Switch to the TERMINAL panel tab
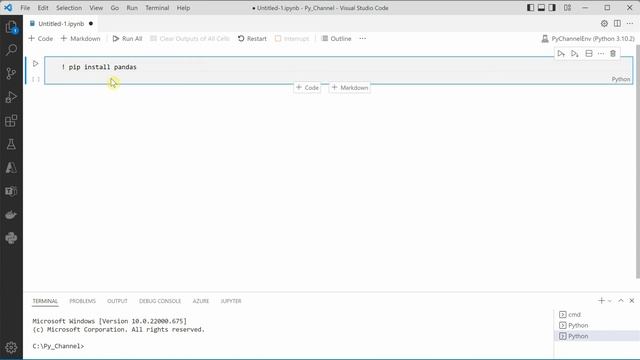 point(45,301)
